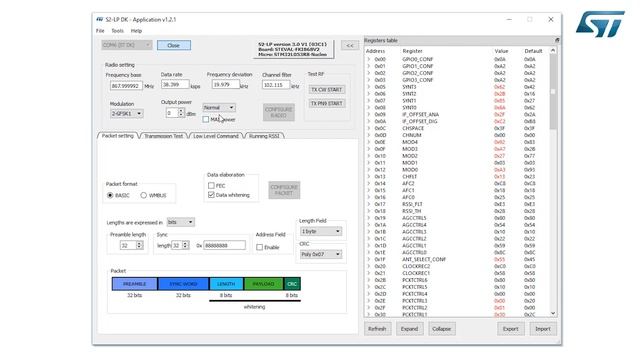
Task: Toggle Data whitening checkbox
Action: tap(211, 195)
